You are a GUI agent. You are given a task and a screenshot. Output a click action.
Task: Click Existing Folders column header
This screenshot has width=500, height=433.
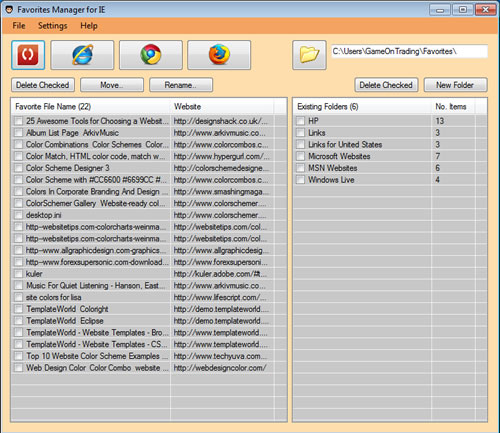click(x=362, y=107)
